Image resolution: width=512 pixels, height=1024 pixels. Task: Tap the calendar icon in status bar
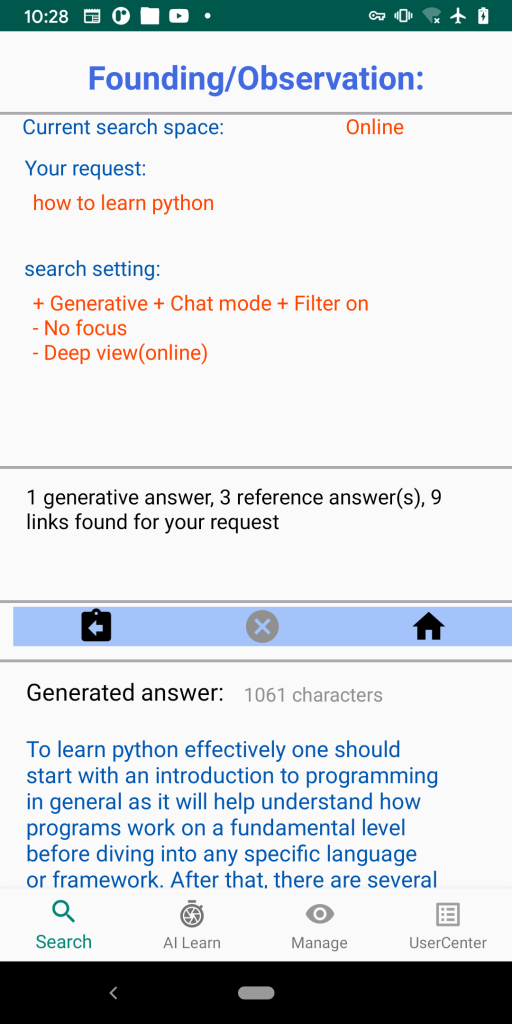coord(92,16)
